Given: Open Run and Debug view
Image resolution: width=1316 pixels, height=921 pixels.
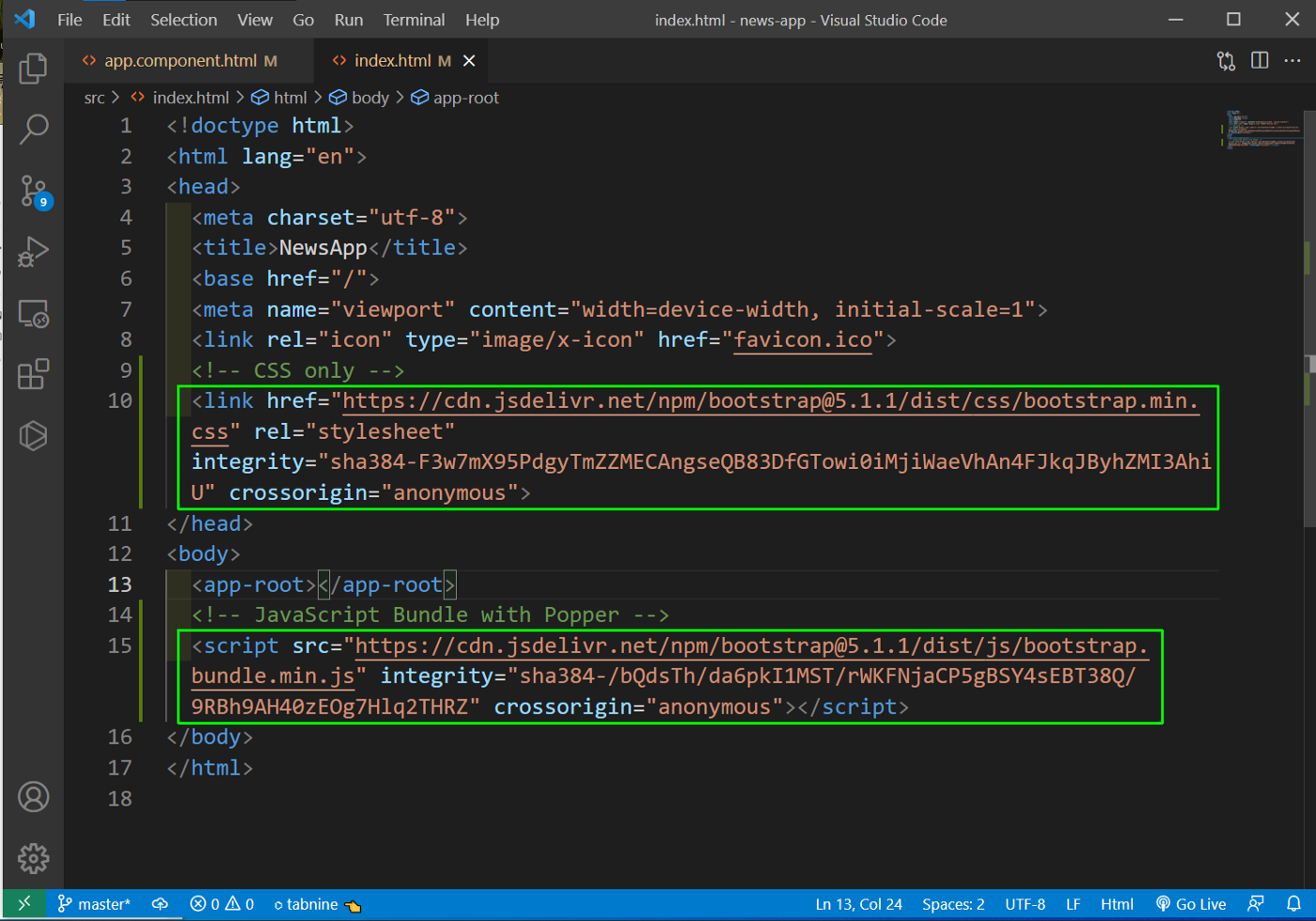Looking at the screenshot, I should tap(33, 252).
